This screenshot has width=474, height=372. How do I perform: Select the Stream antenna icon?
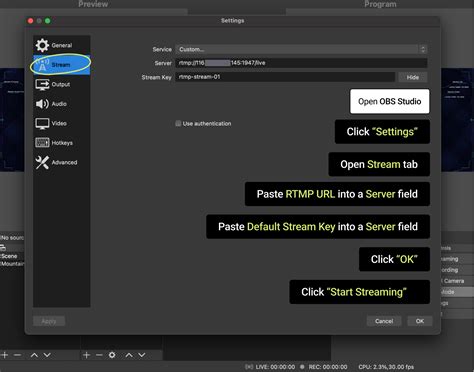42,65
